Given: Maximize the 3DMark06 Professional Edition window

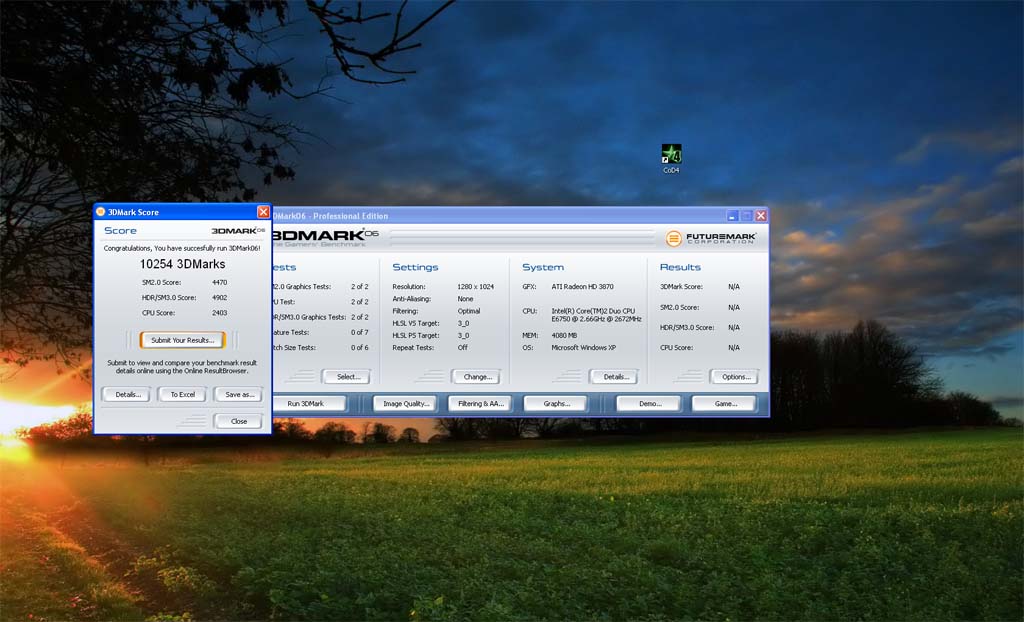Looking at the screenshot, I should (x=747, y=215).
